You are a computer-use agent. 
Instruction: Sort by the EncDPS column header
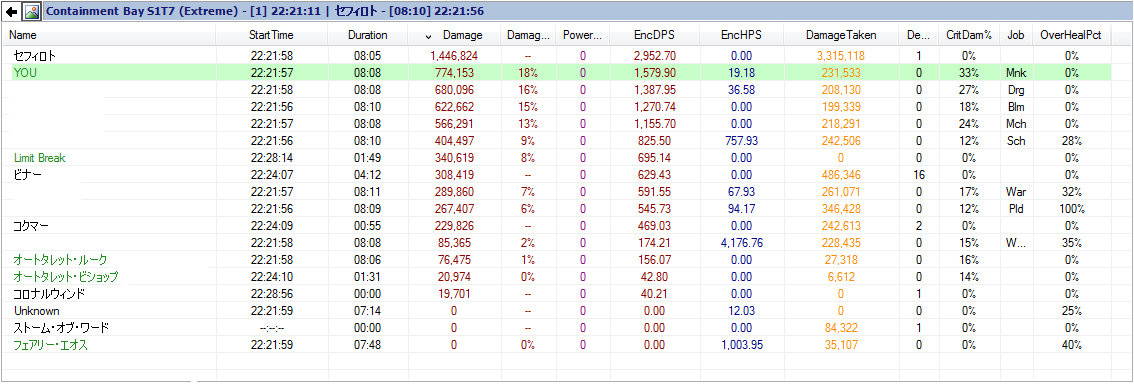coord(655,35)
